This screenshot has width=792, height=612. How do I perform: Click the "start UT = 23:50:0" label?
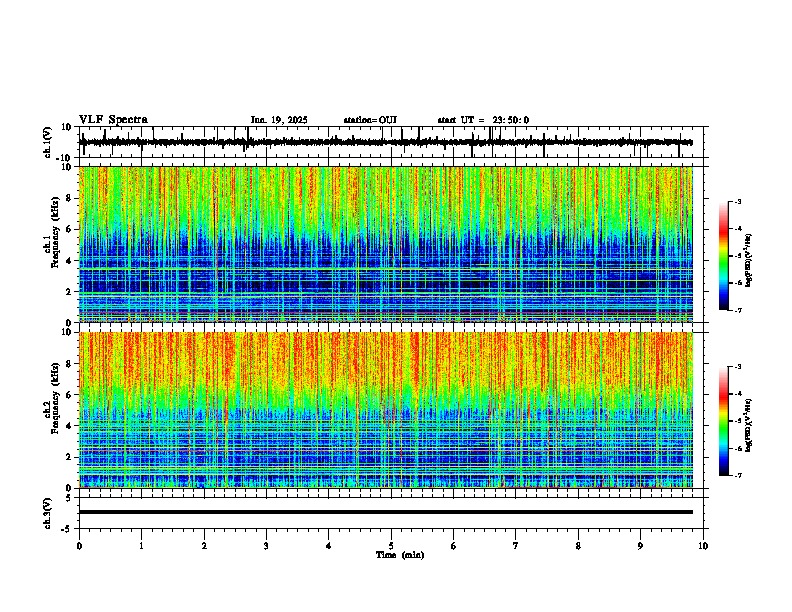click(483, 120)
